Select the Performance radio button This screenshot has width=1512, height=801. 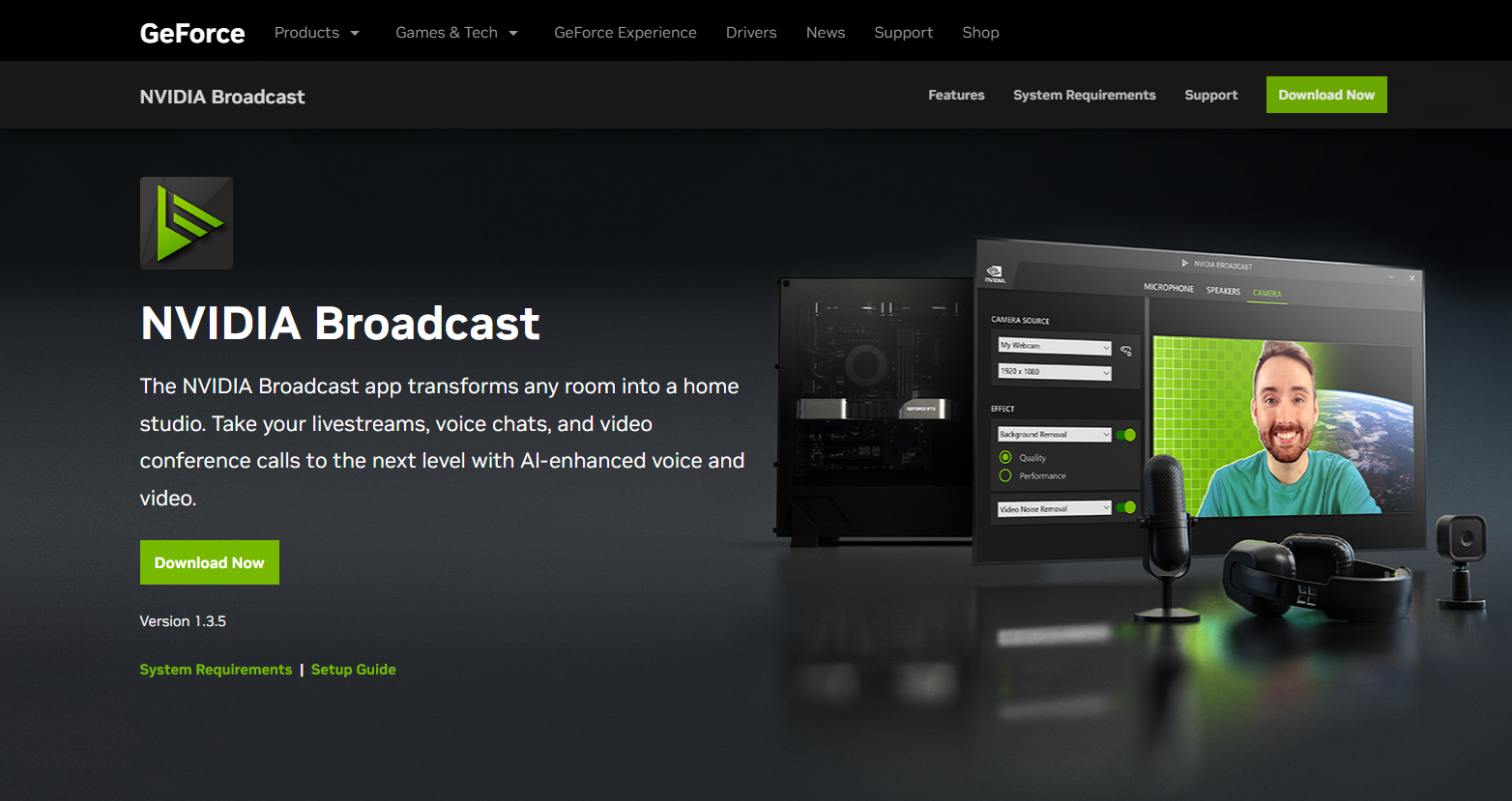pos(1005,475)
